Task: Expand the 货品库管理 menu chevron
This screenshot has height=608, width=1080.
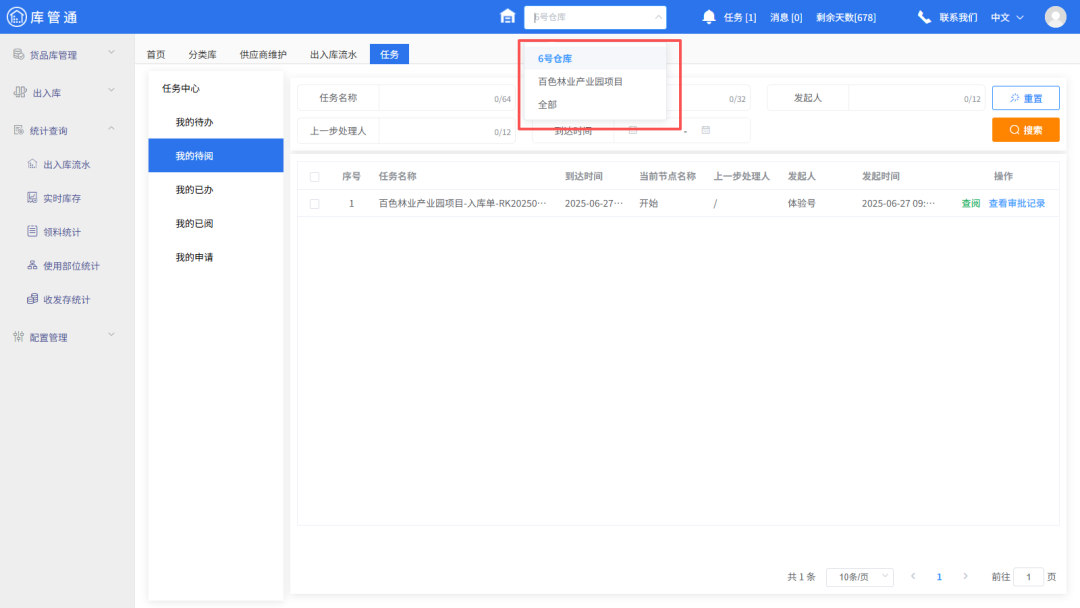Action: point(112,53)
